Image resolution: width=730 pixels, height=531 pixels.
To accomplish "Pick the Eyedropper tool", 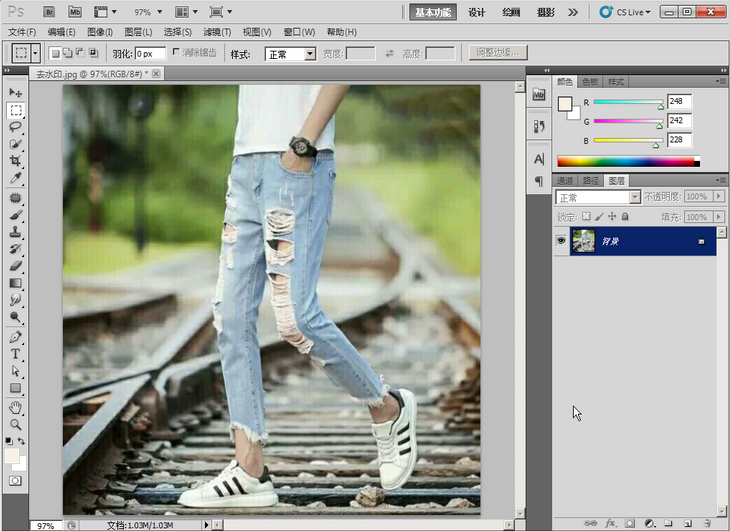I will pos(15,178).
